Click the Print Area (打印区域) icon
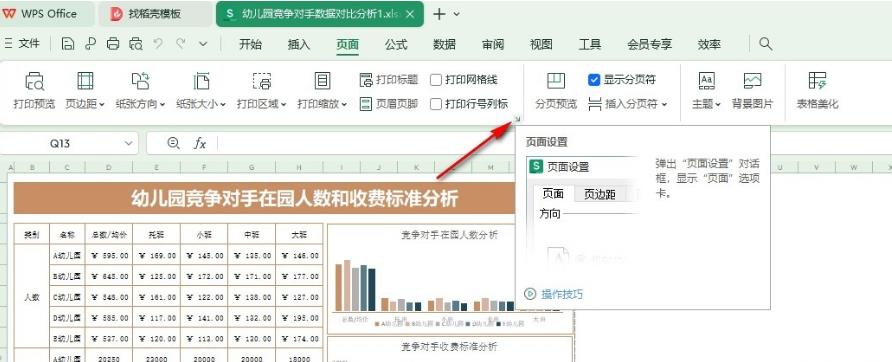 (x=262, y=81)
